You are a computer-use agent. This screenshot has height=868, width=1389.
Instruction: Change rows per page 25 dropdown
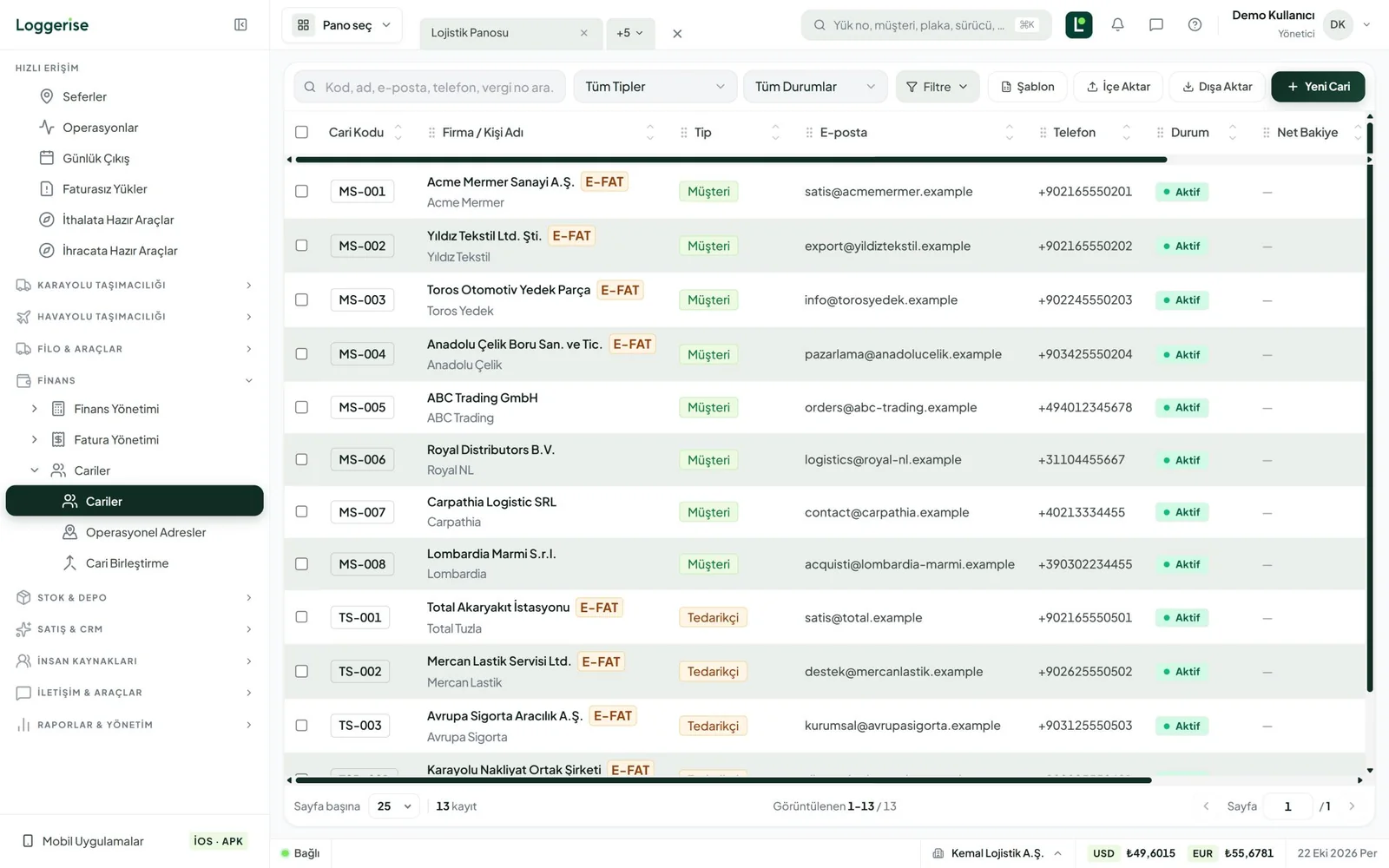coord(394,806)
